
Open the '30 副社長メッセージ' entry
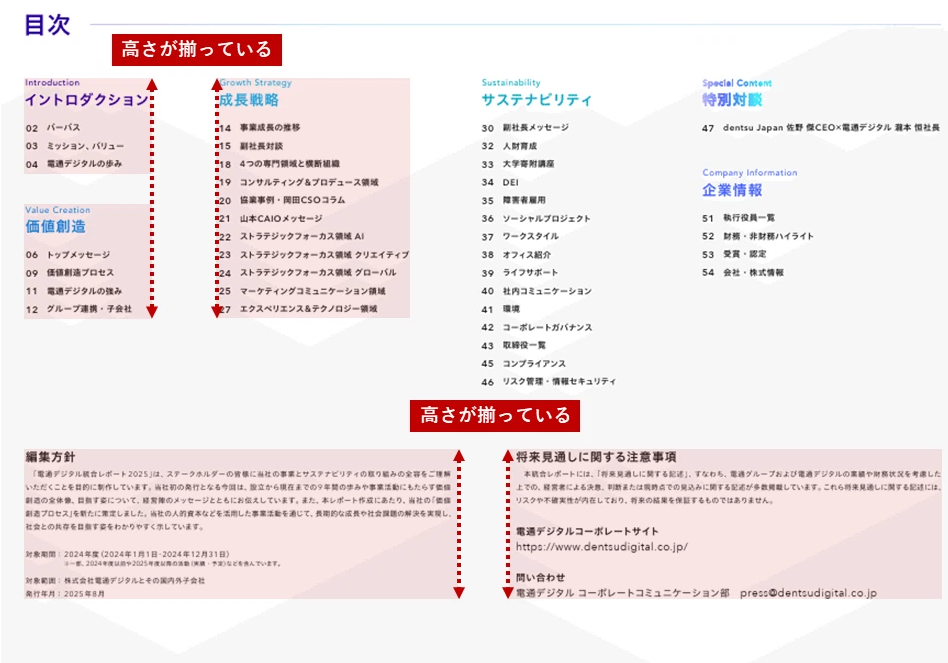[525, 128]
